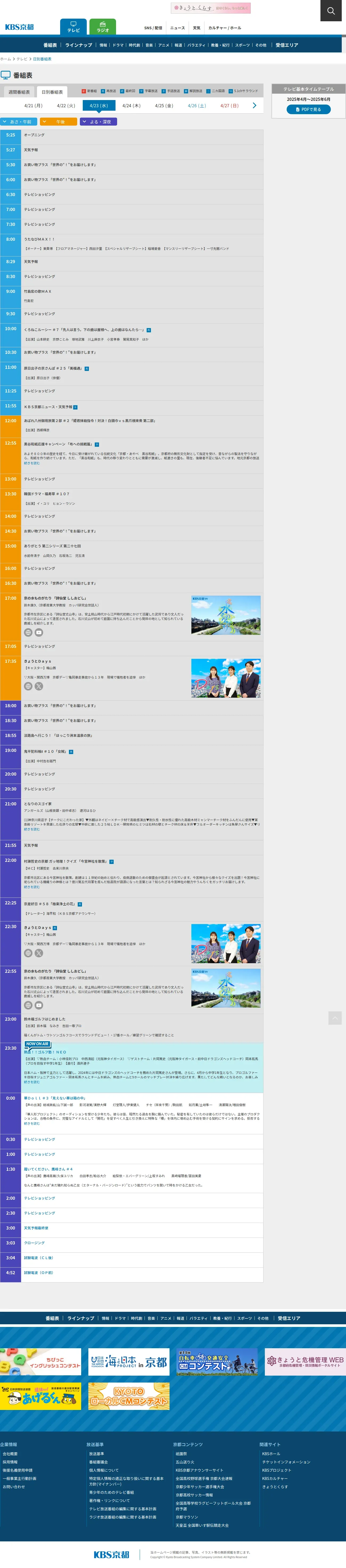The image size is (346, 1568).
Task: Open the きょうと危機管理WEB banner
Action: (305, 1362)
